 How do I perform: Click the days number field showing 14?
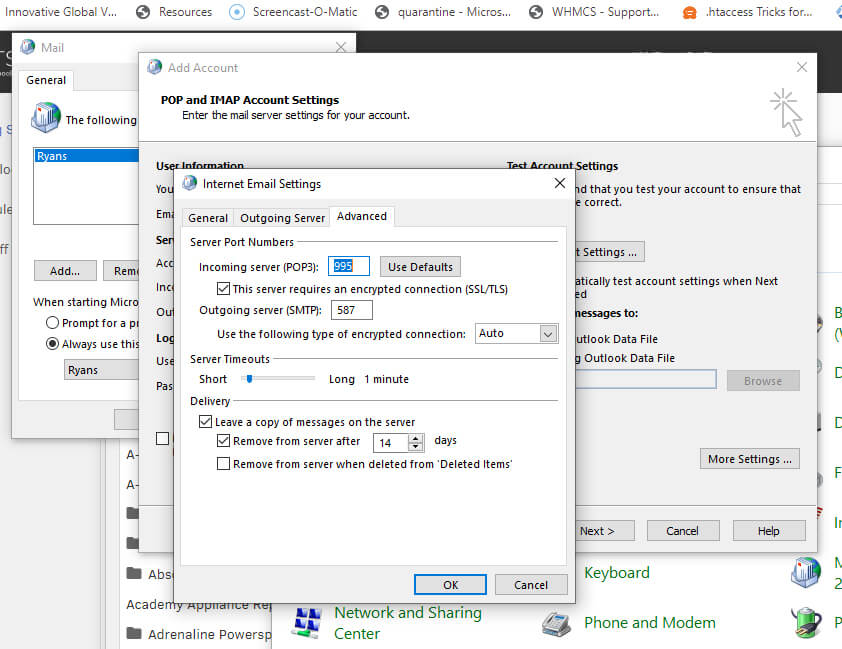click(x=391, y=443)
